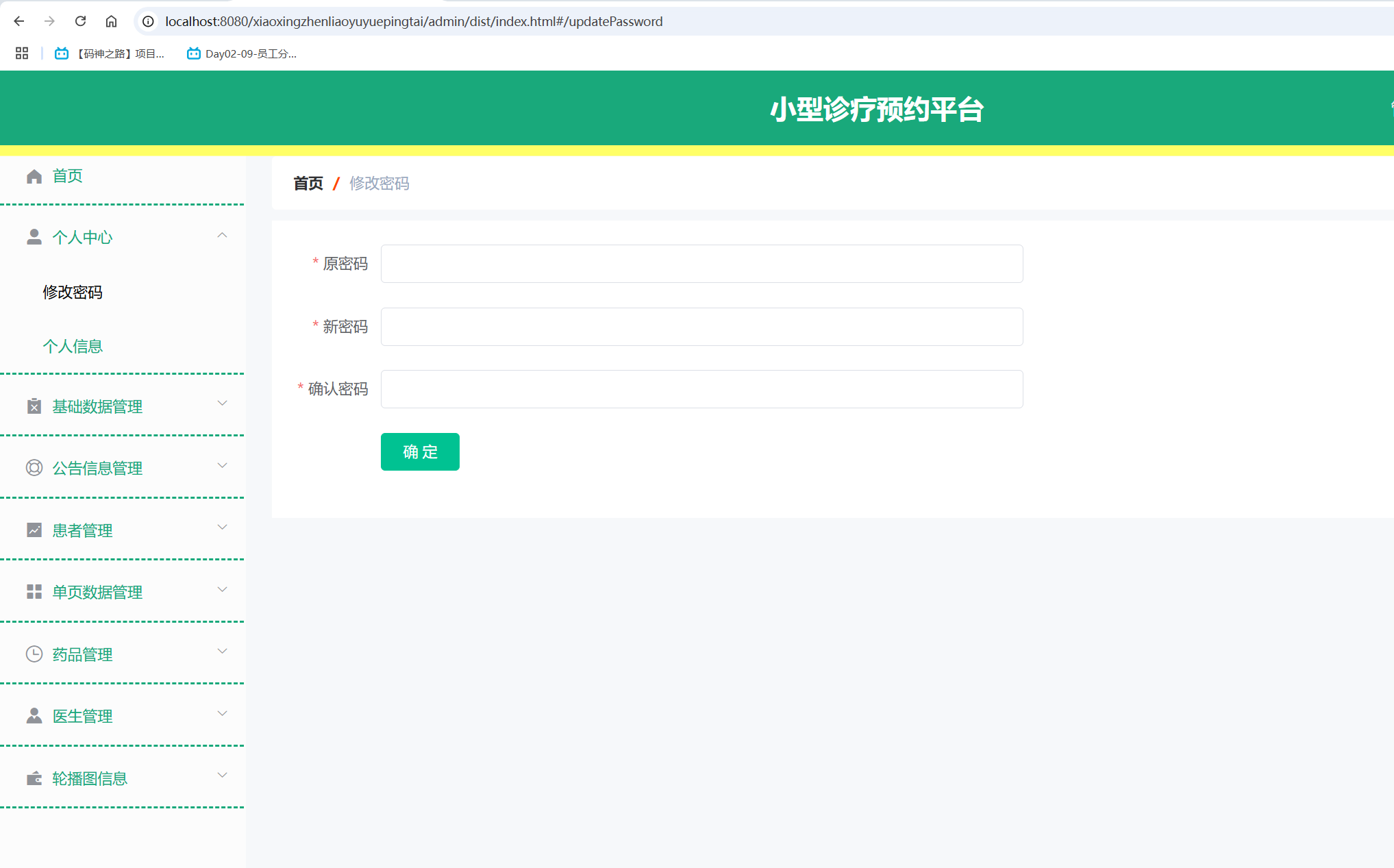1394x868 pixels.
Task: Click 修改密码 breadcrumb text
Action: [x=379, y=183]
